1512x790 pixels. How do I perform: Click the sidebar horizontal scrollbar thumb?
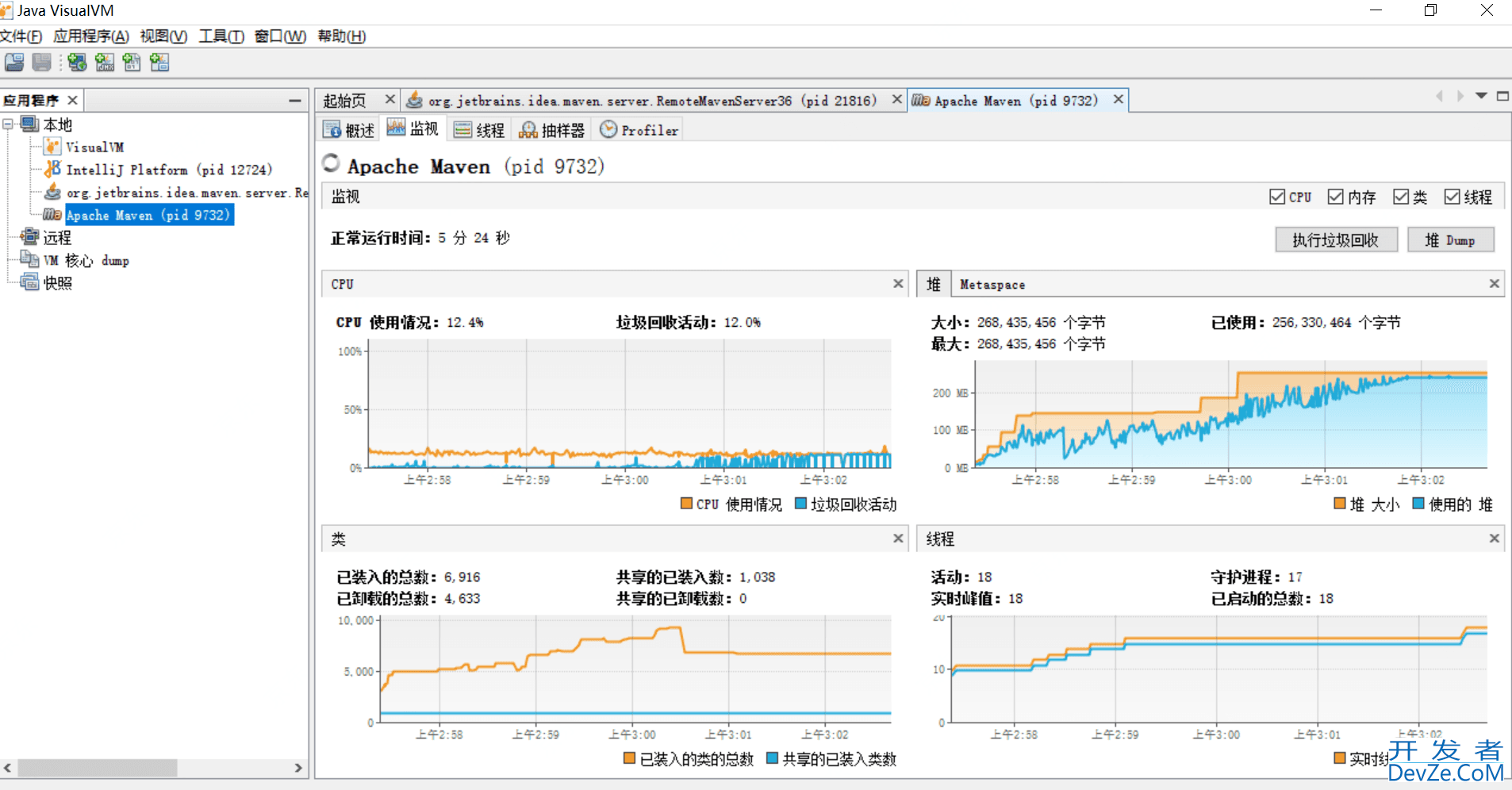(98, 768)
